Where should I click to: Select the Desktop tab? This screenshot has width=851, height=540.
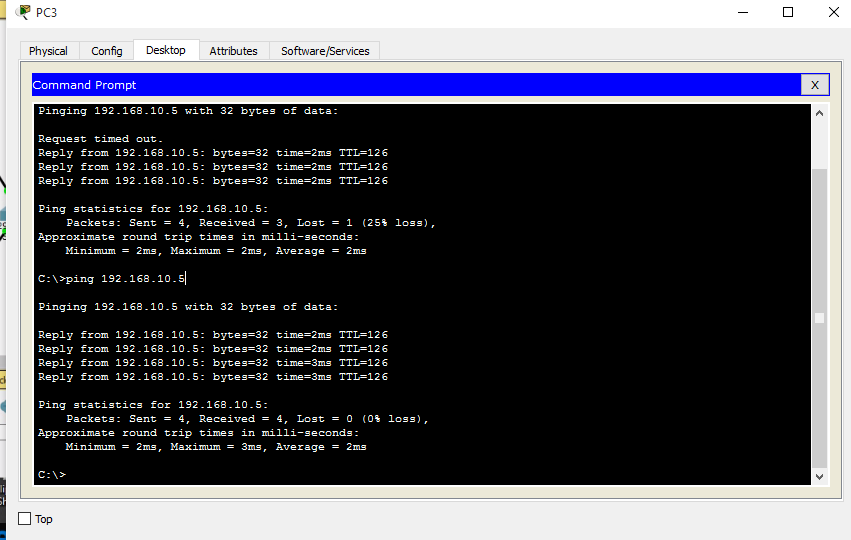pos(166,50)
